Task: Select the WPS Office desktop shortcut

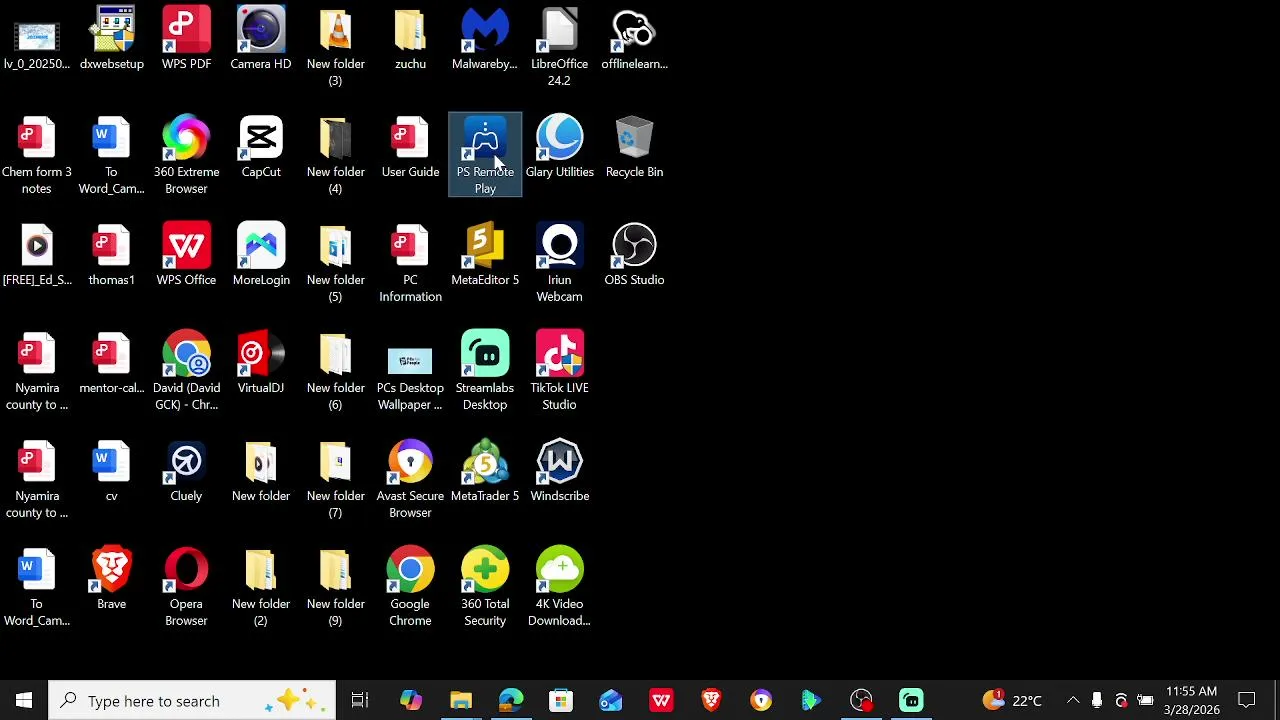Action: point(186,254)
